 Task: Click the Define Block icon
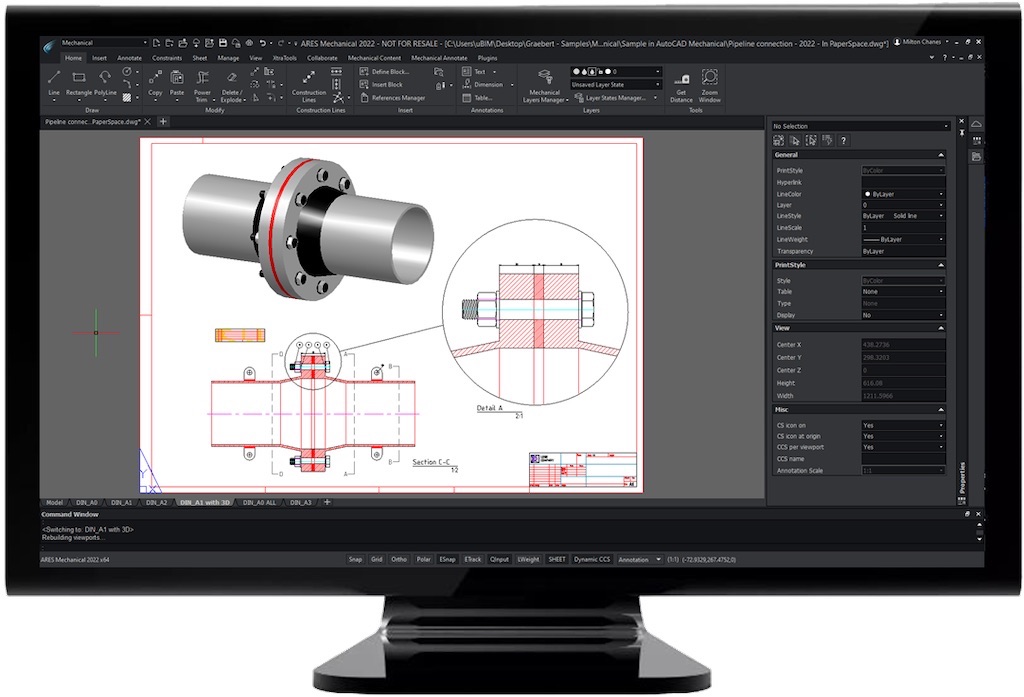tap(364, 71)
